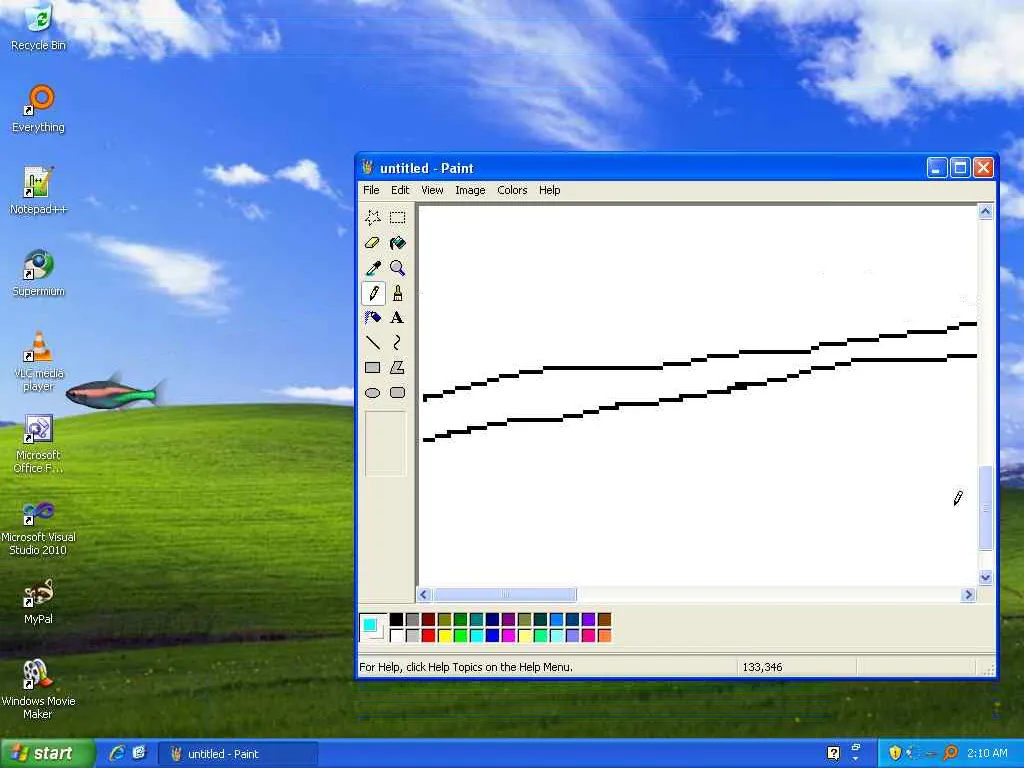Image resolution: width=1024 pixels, height=768 pixels.
Task: Click the canvas vertical scroll up arrow
Action: (985, 211)
